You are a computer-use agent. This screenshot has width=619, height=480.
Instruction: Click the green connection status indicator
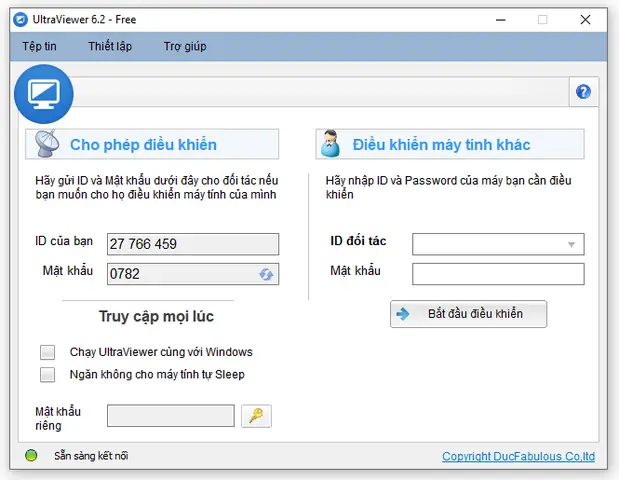[31, 456]
